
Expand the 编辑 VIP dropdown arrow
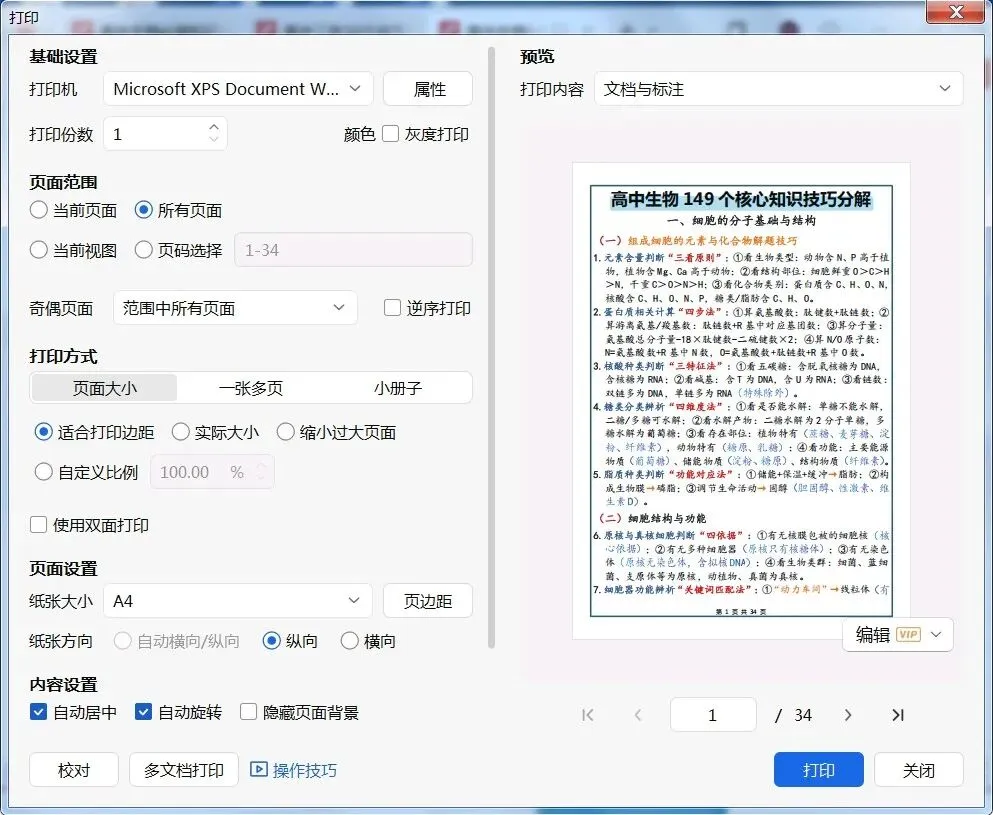(x=936, y=635)
